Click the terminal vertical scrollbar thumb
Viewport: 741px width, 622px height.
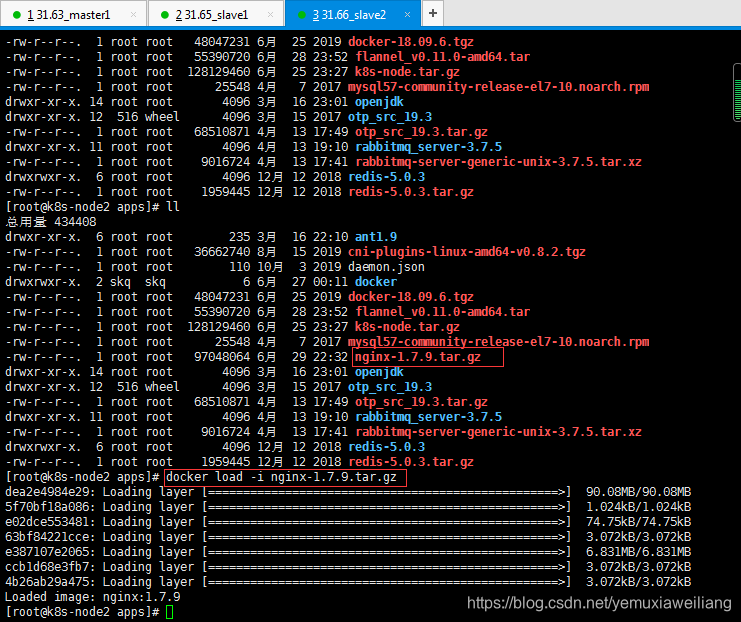coord(737,93)
